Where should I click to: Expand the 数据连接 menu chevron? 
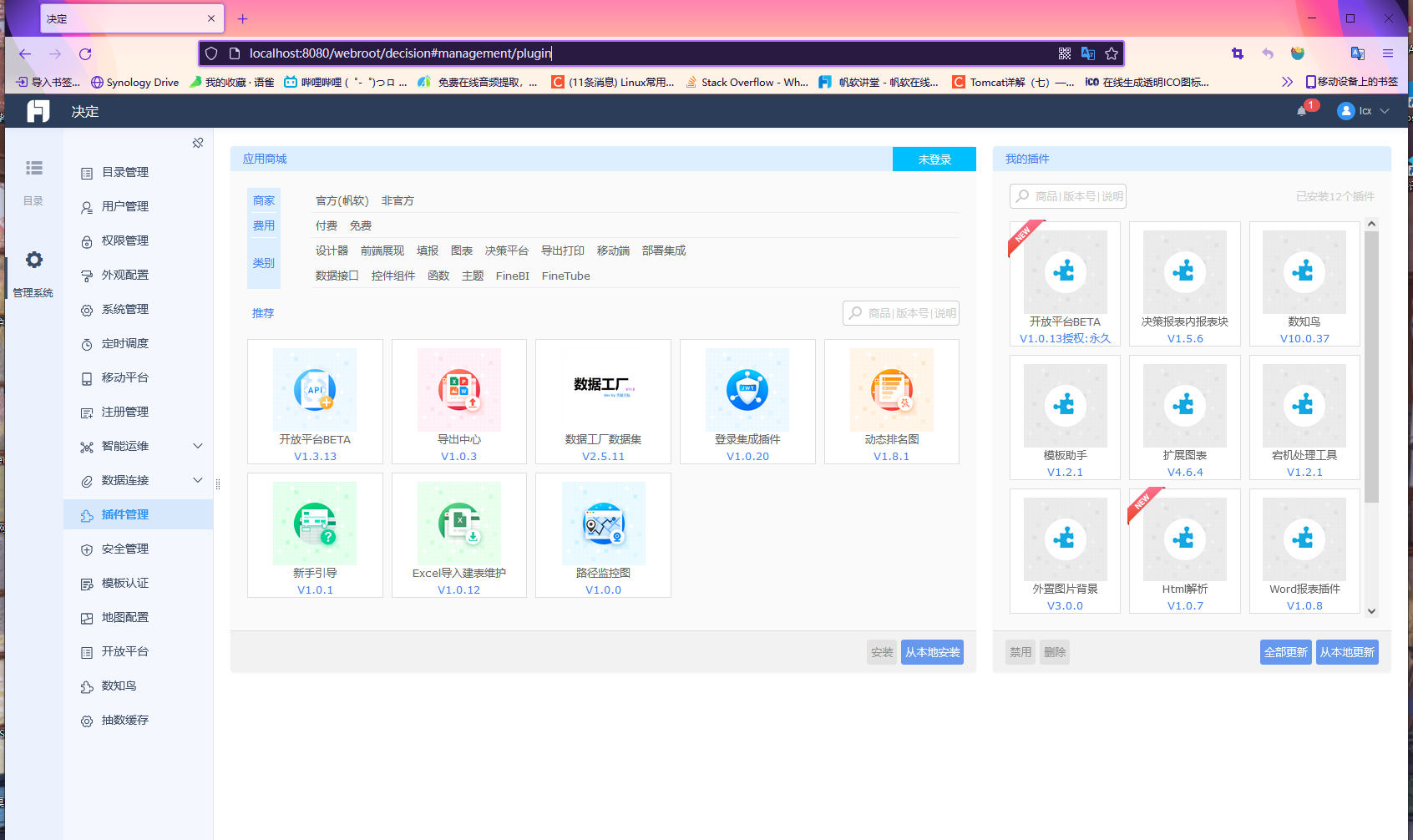click(x=198, y=480)
